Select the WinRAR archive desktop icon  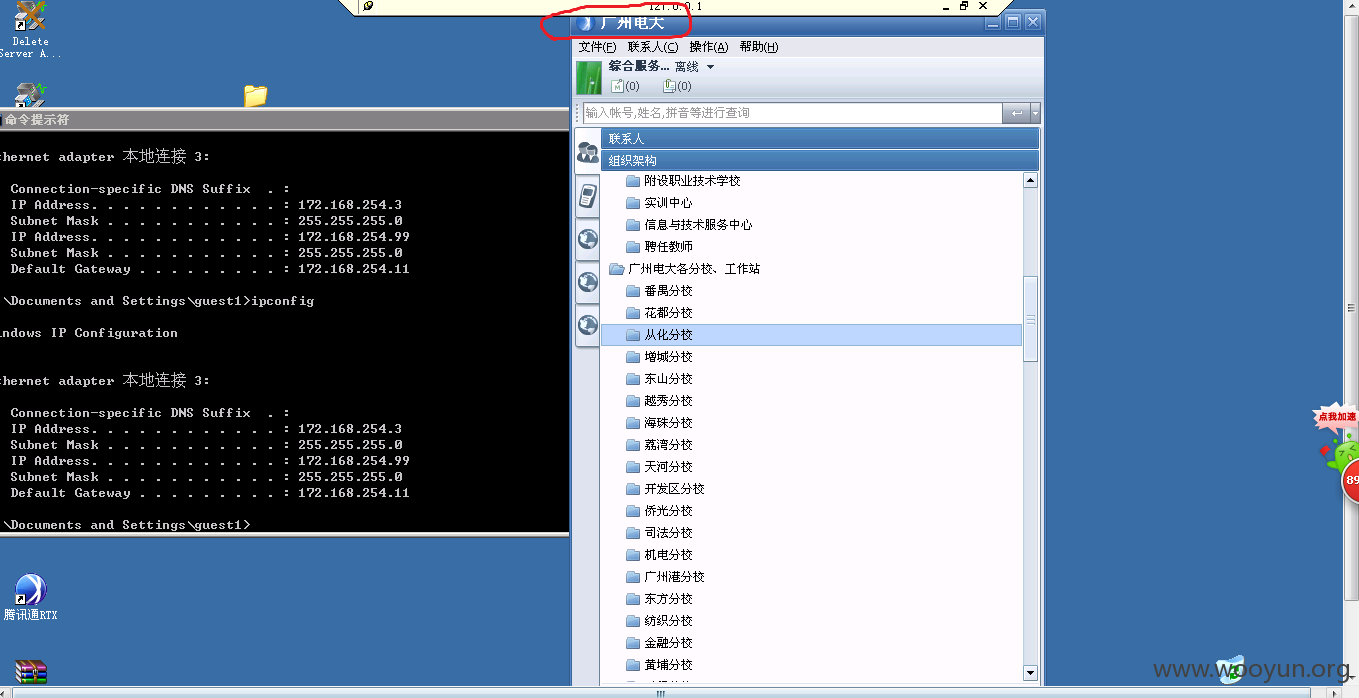coord(31,672)
